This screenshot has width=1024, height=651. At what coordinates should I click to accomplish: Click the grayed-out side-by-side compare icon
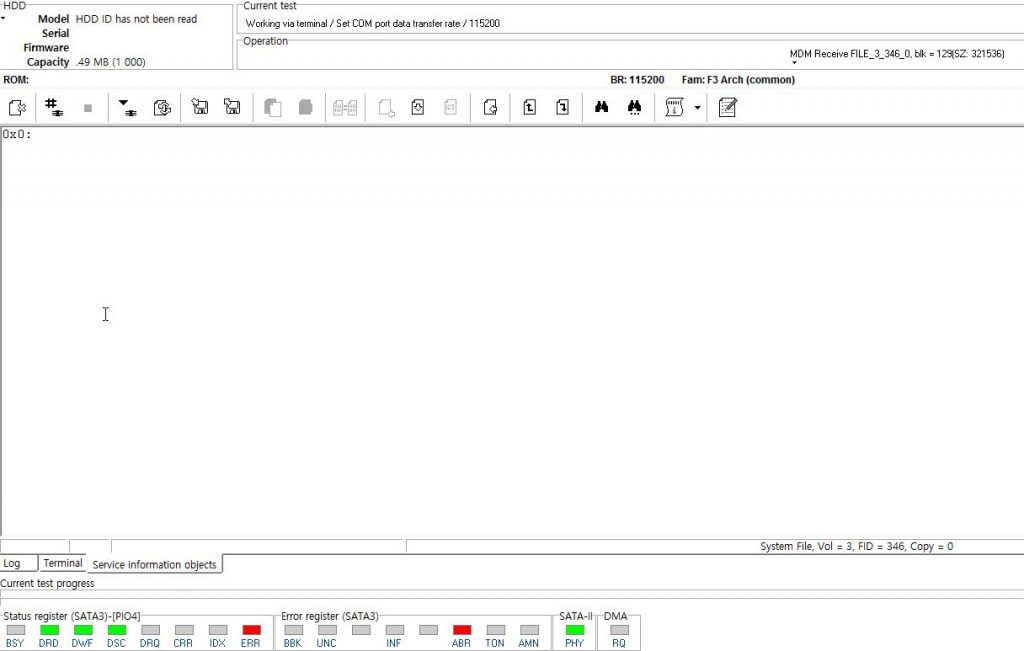pyautogui.click(x=345, y=107)
